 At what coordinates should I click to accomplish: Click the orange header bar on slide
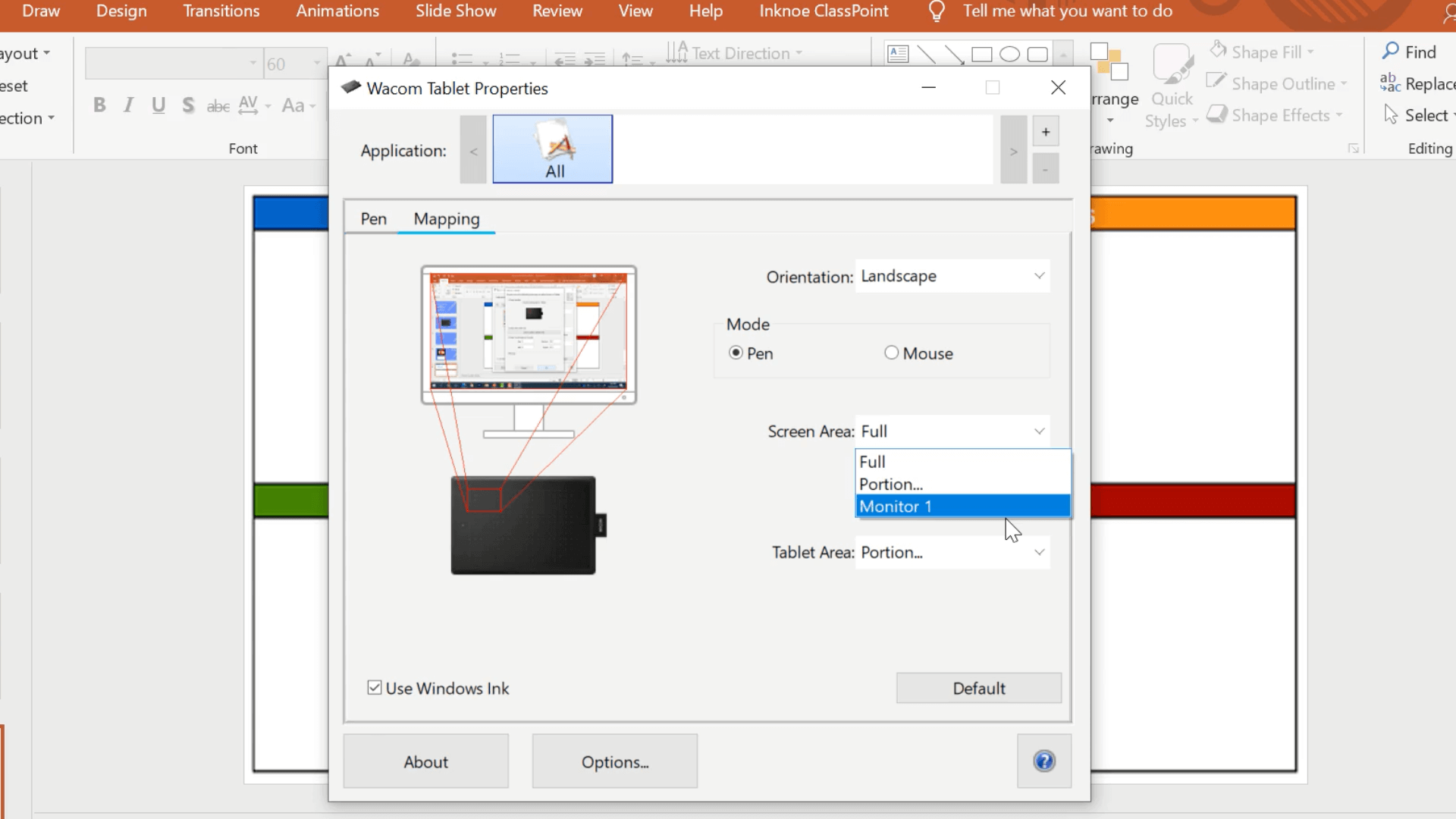point(1194,213)
